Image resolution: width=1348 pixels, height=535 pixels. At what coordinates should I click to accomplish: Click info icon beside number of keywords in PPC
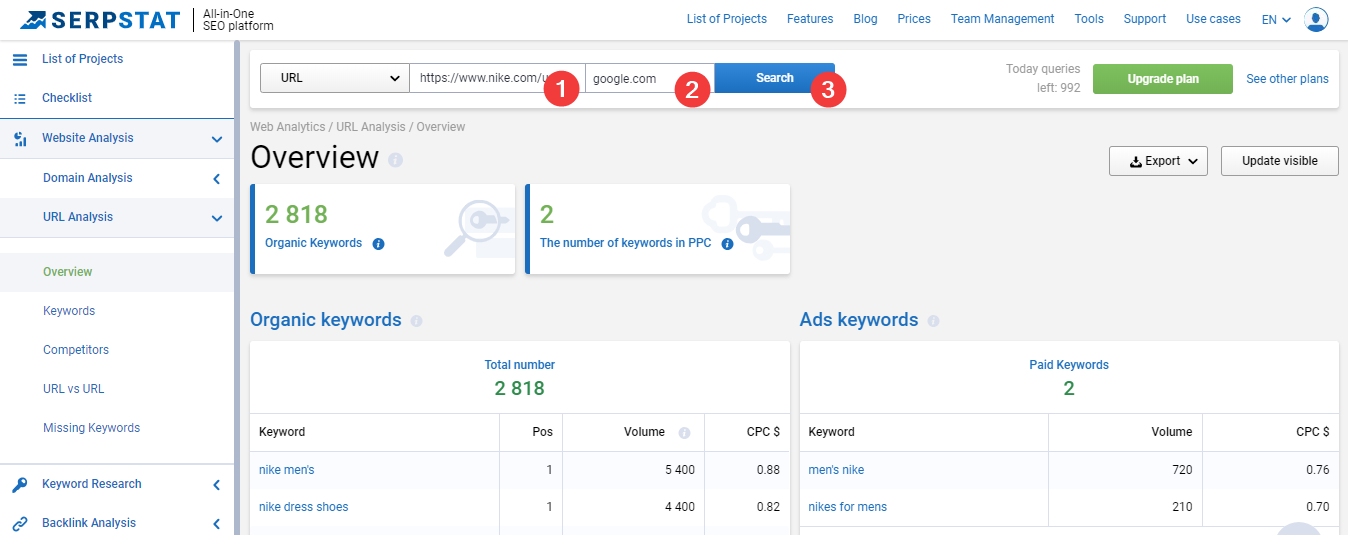click(727, 243)
